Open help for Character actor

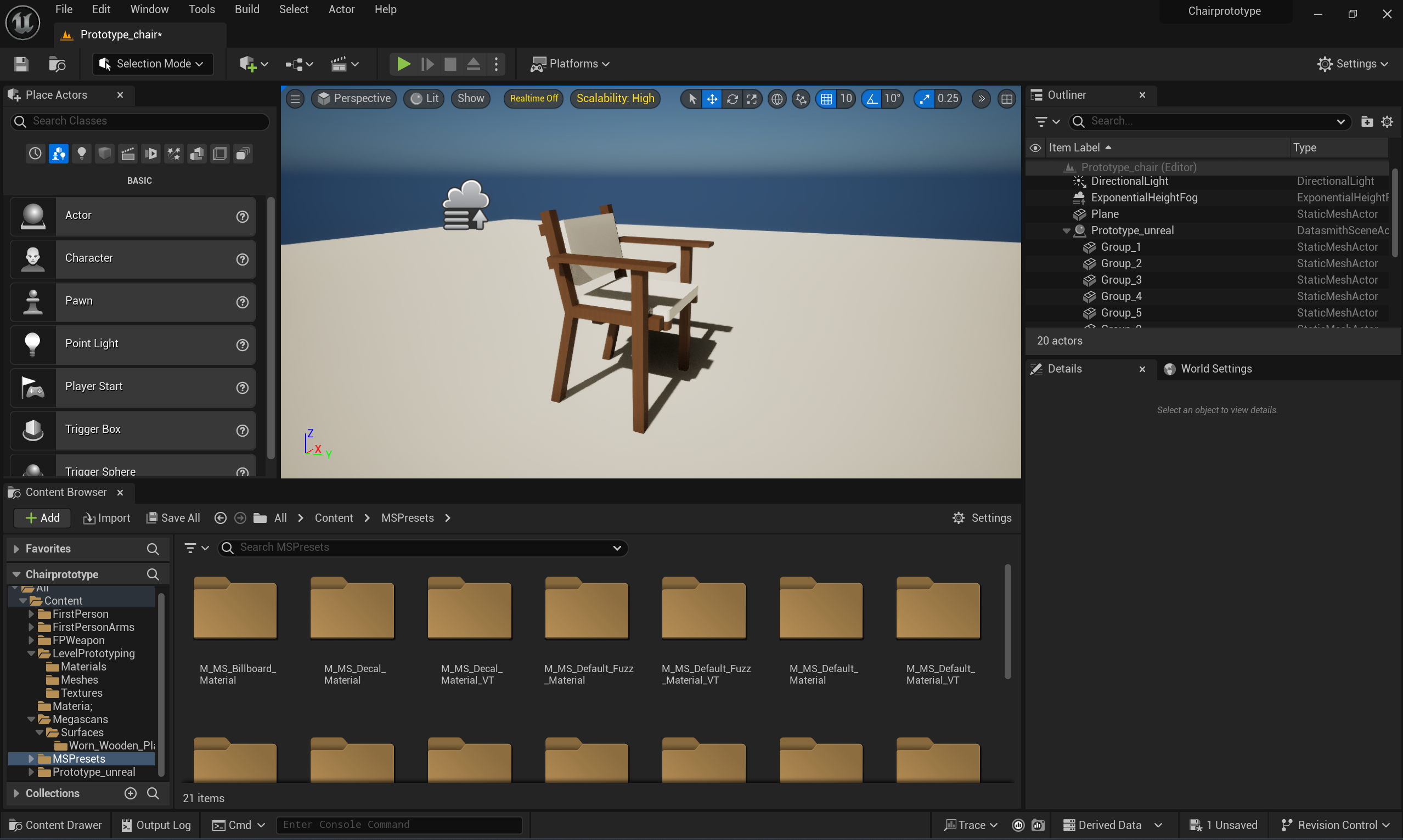tap(242, 260)
